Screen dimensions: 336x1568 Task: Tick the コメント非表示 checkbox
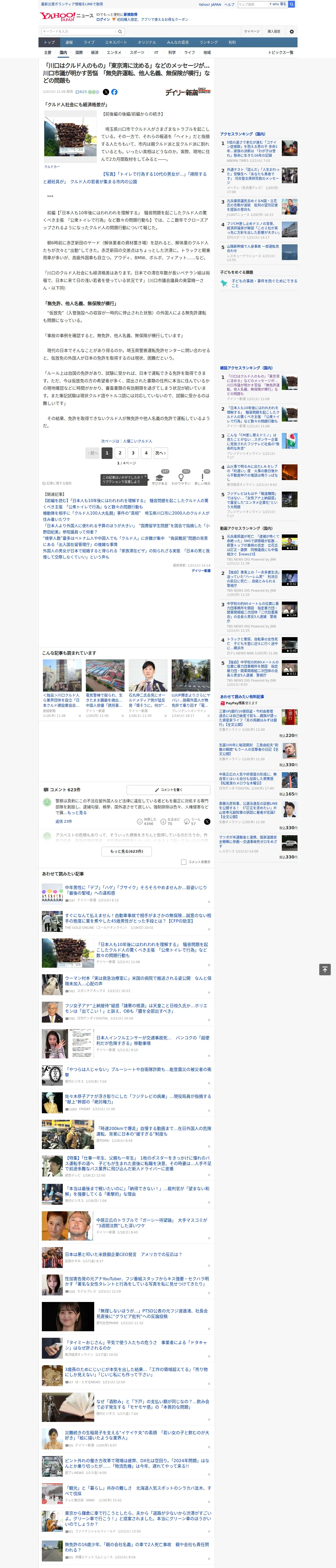coord(183,862)
